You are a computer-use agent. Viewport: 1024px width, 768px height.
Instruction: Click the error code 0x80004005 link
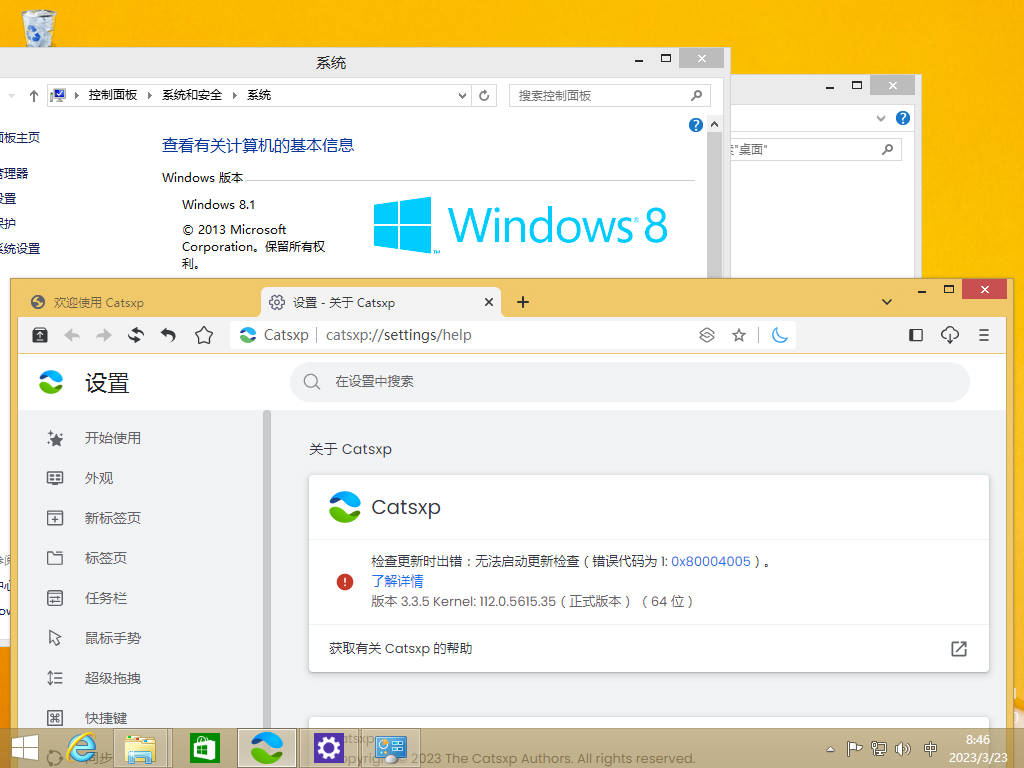click(x=711, y=562)
